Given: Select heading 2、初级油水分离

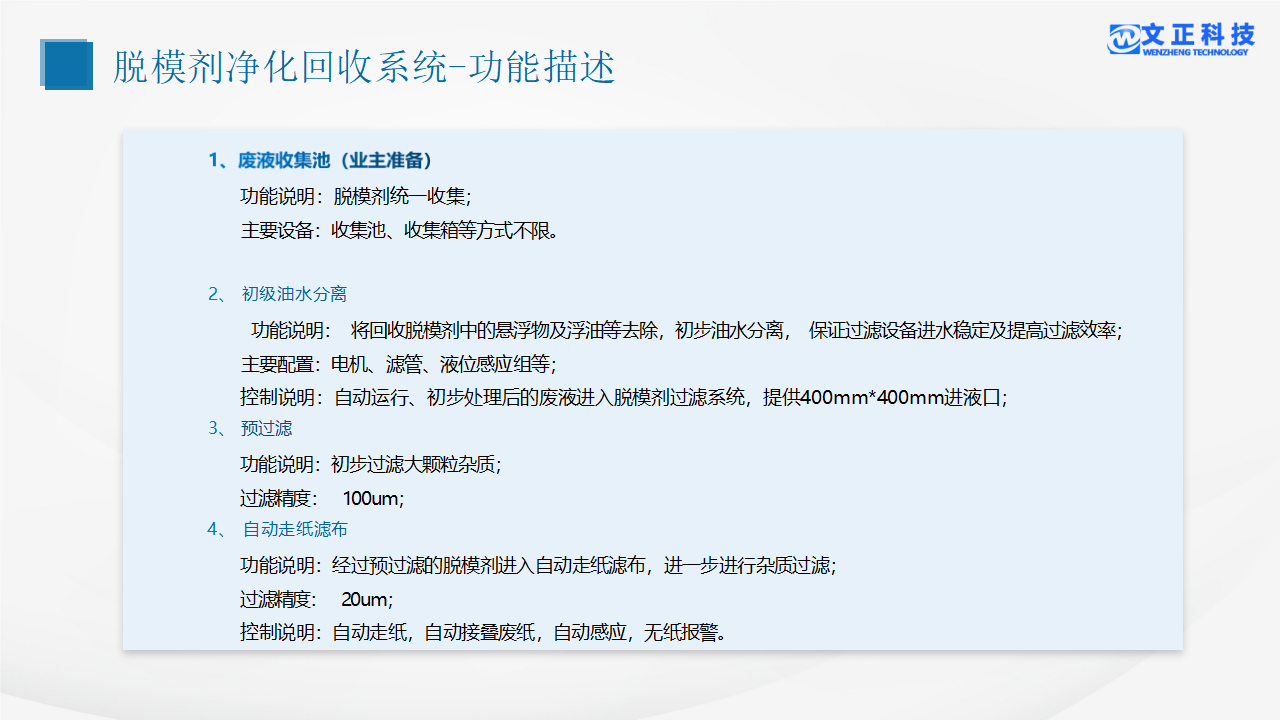Looking at the screenshot, I should pos(278,294).
